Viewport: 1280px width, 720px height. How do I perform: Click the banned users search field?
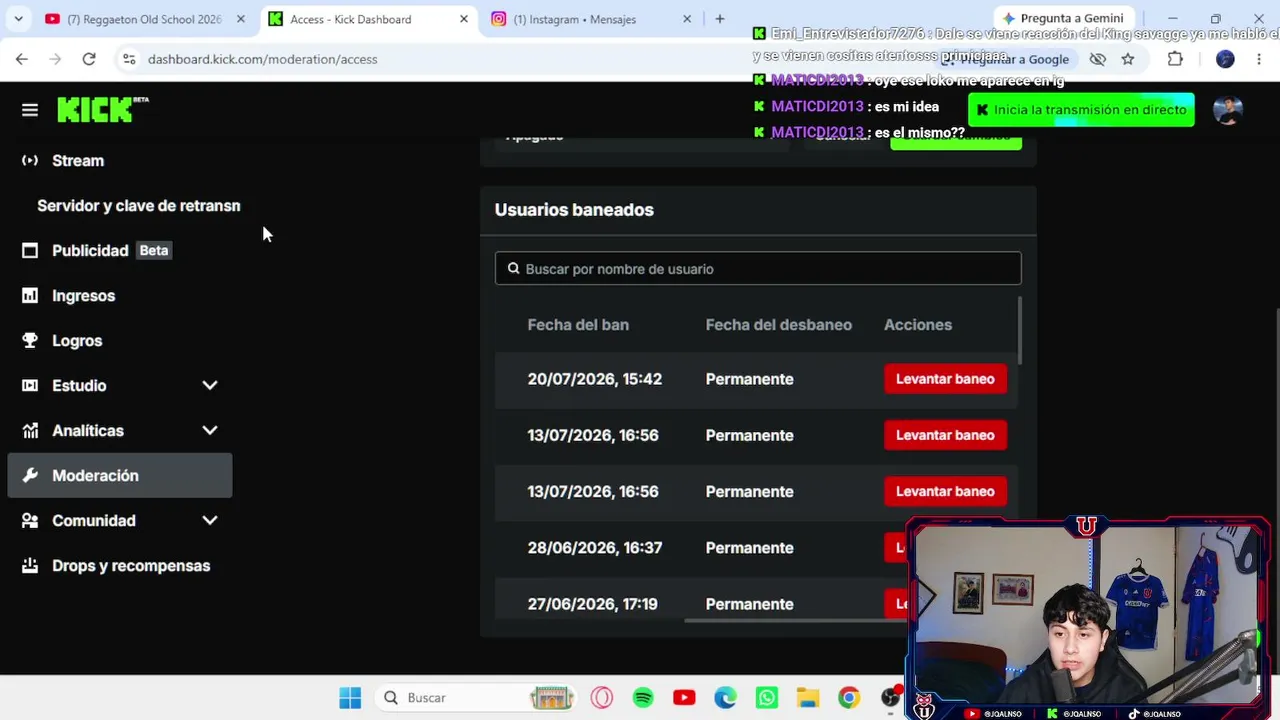(x=758, y=268)
